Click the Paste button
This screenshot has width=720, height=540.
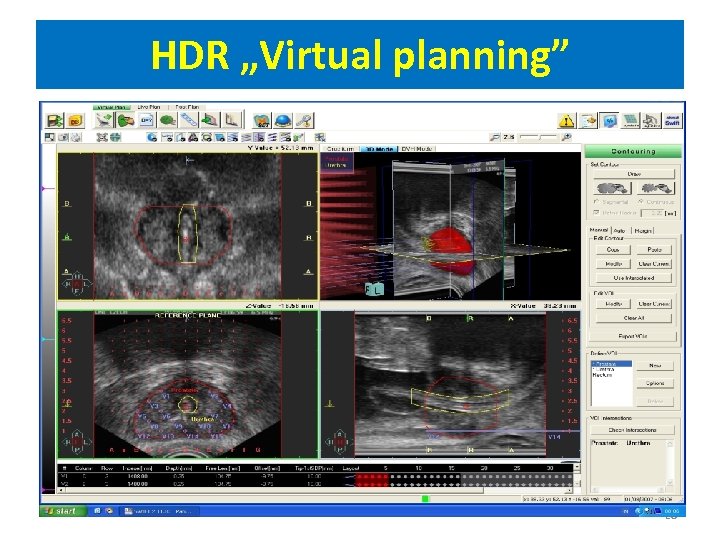click(x=654, y=250)
